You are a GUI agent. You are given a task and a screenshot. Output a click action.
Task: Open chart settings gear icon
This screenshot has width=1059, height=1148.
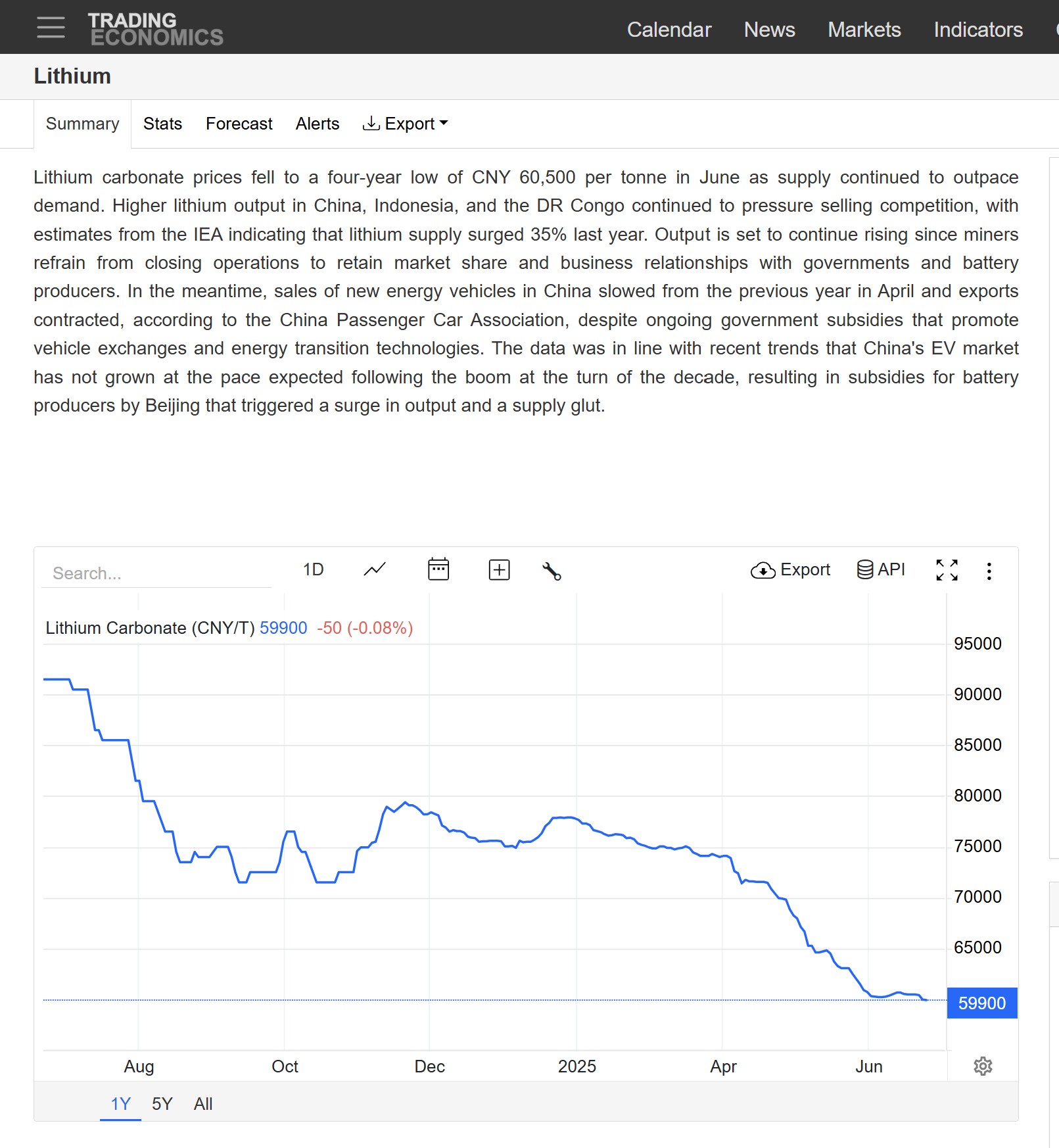pos(983,1066)
